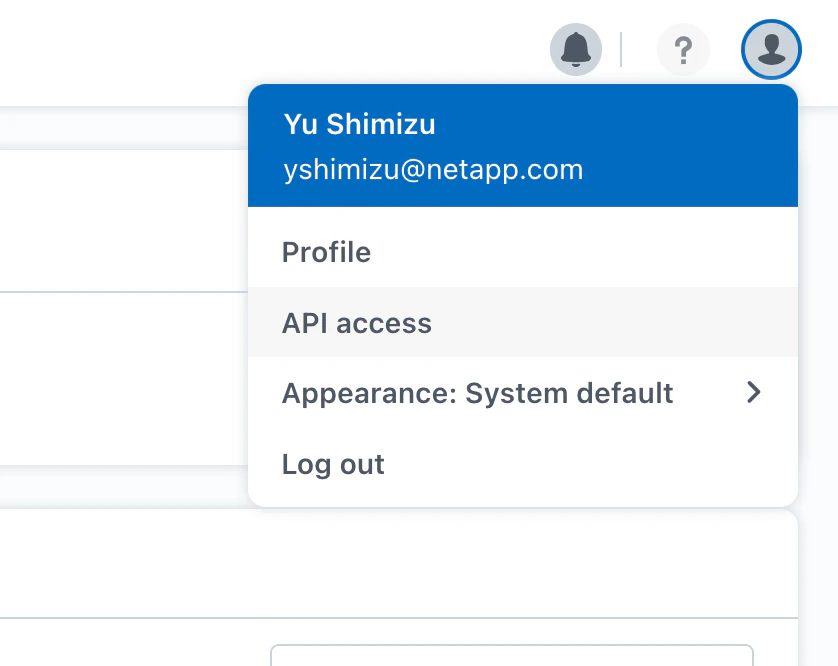The image size is (838, 666).
Task: Click the user name Yu Shimizu
Action: (360, 124)
